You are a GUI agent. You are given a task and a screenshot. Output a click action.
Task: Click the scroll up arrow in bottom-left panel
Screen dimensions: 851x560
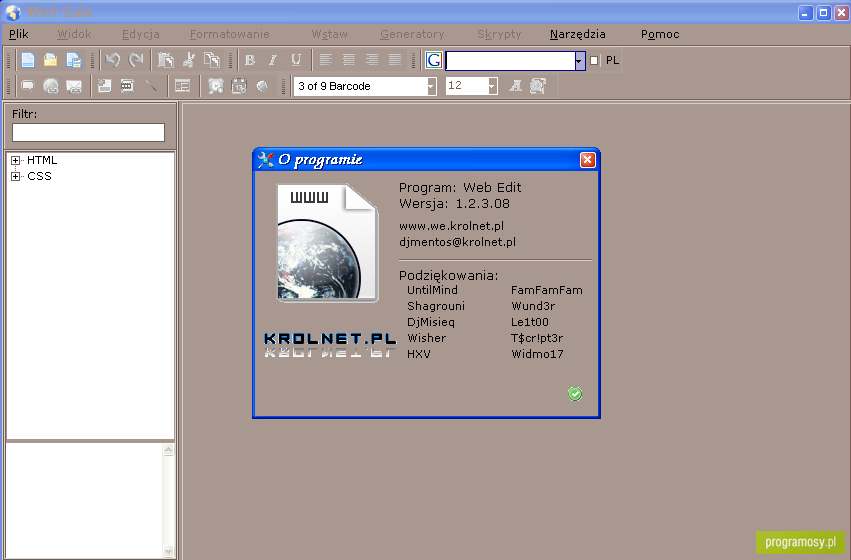click(x=168, y=450)
